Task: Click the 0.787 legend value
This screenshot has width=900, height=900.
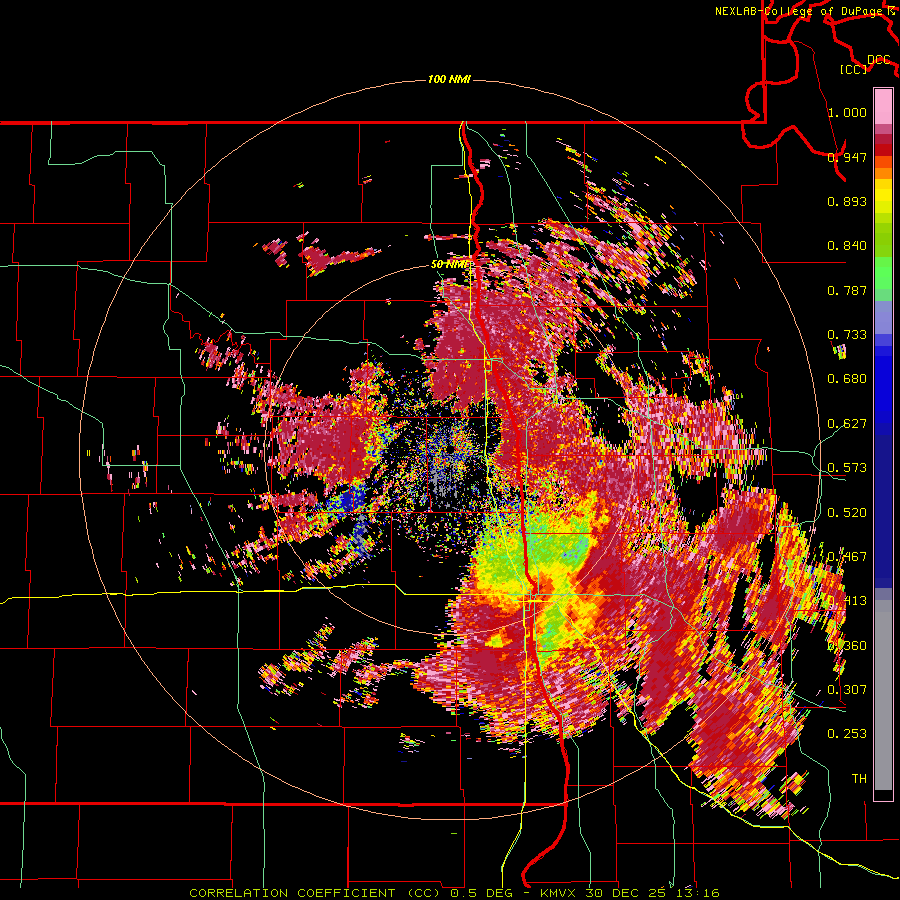Action: coord(847,290)
